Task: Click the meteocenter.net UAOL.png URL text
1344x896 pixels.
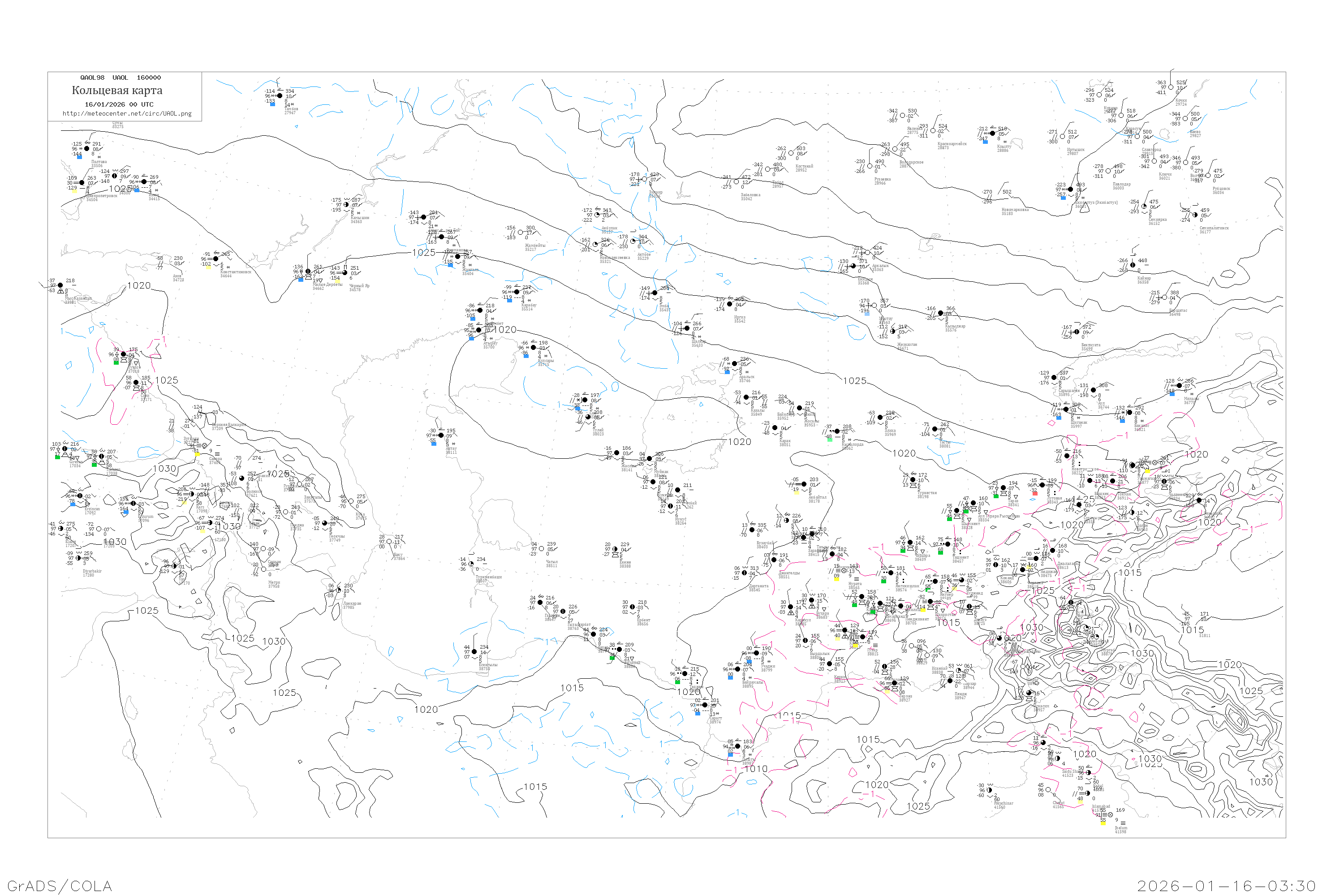Action: coord(127,114)
